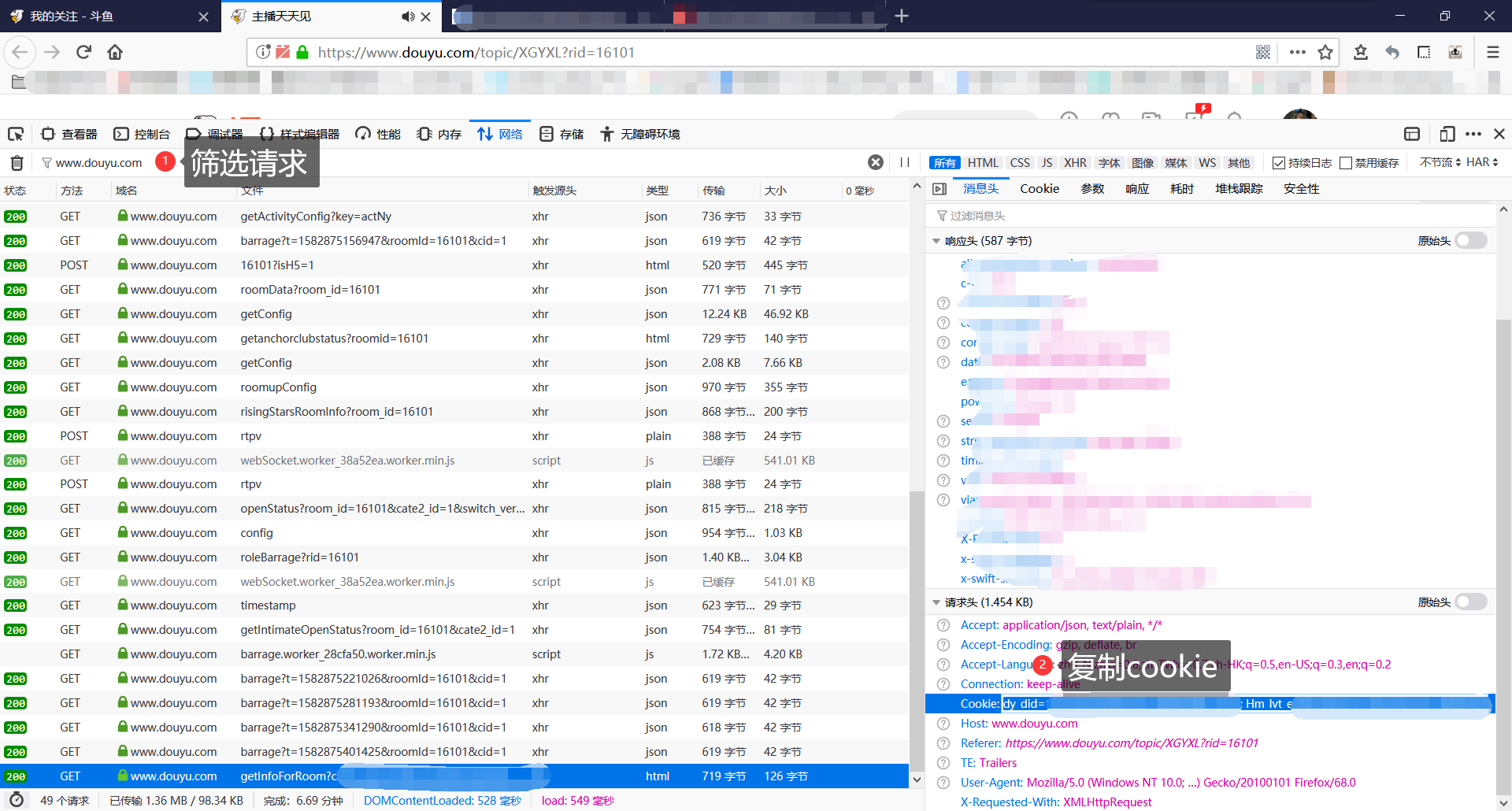Screen dimensions: 1512x811
Task: Switch to 我的关注 - 斗鱼 browser tab
Action: pos(110,16)
